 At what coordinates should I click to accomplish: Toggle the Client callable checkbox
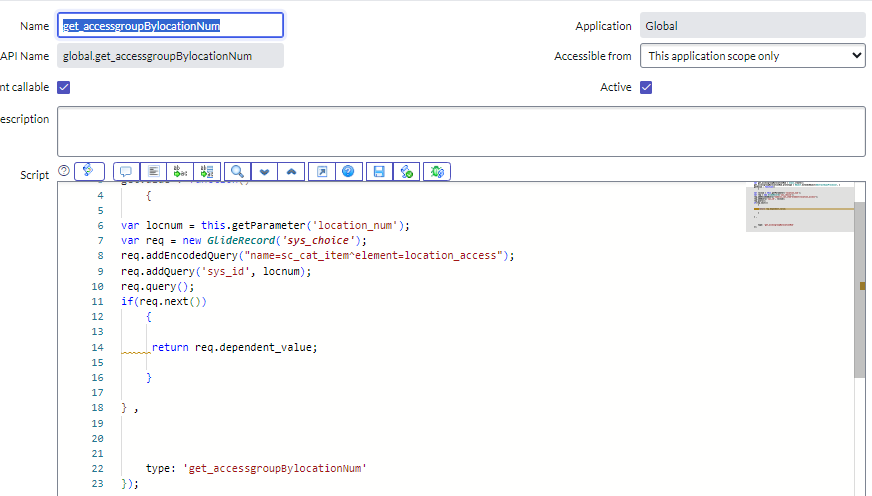tap(63, 87)
